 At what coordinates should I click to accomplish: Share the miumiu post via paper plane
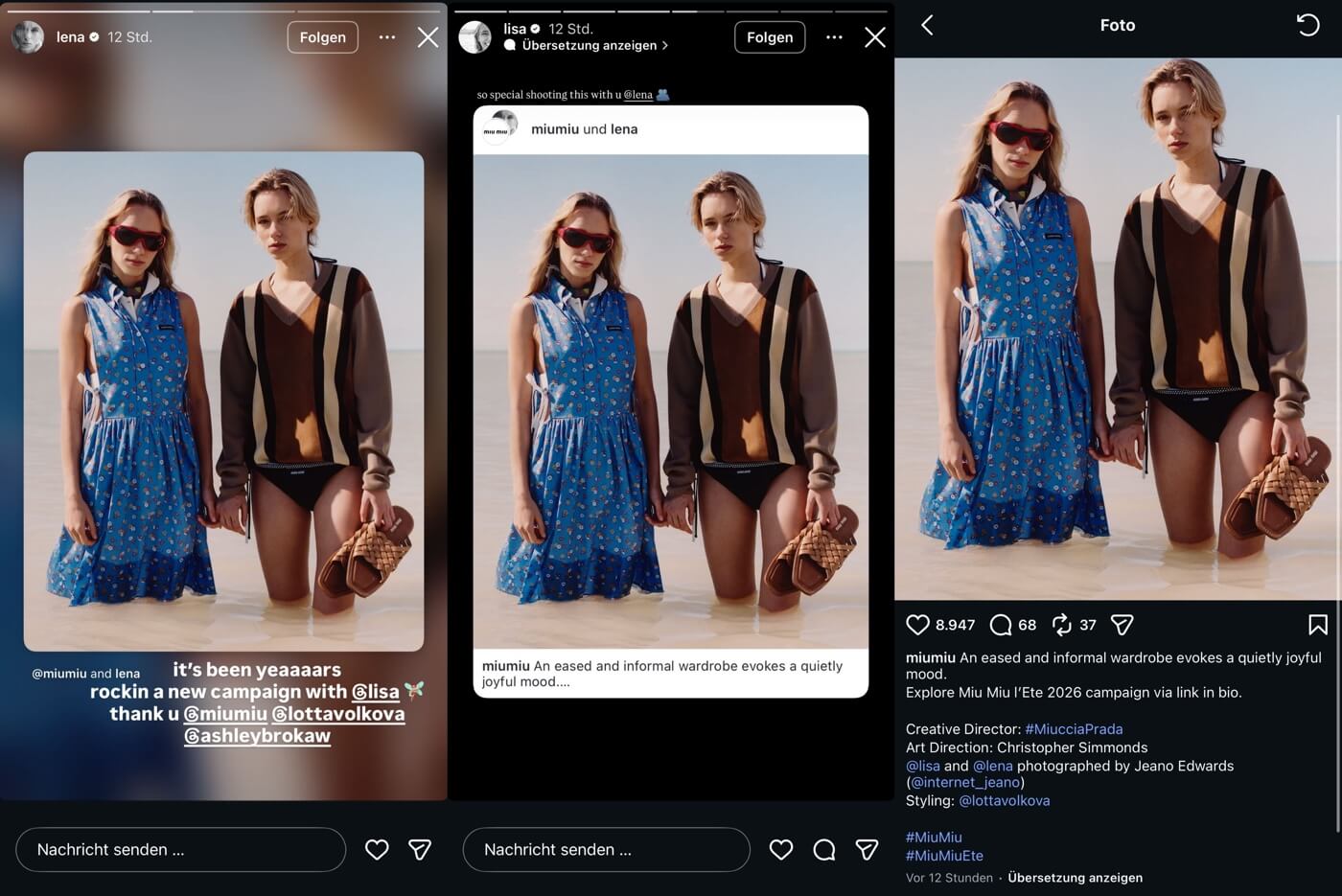tap(1122, 625)
